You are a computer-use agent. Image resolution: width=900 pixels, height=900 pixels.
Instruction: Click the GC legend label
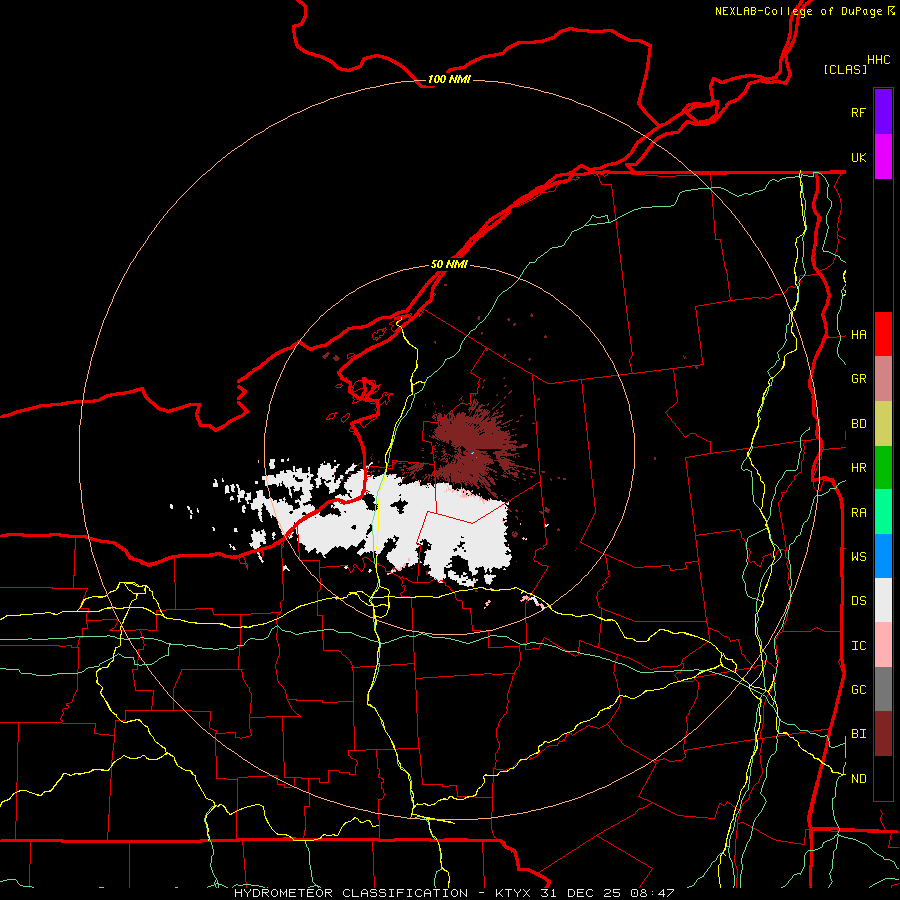[858, 690]
